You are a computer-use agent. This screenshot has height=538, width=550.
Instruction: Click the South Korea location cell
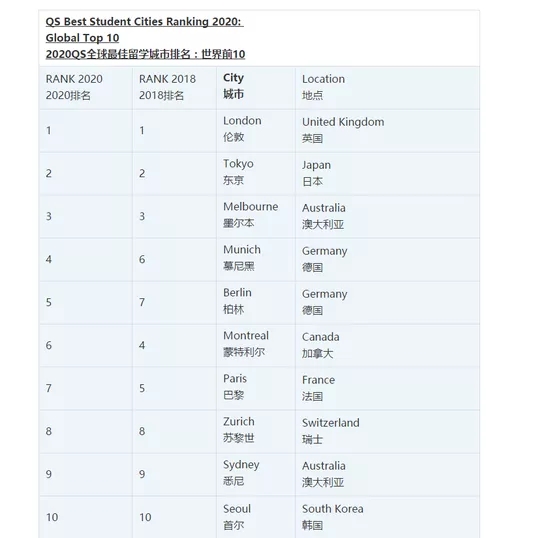387,517
